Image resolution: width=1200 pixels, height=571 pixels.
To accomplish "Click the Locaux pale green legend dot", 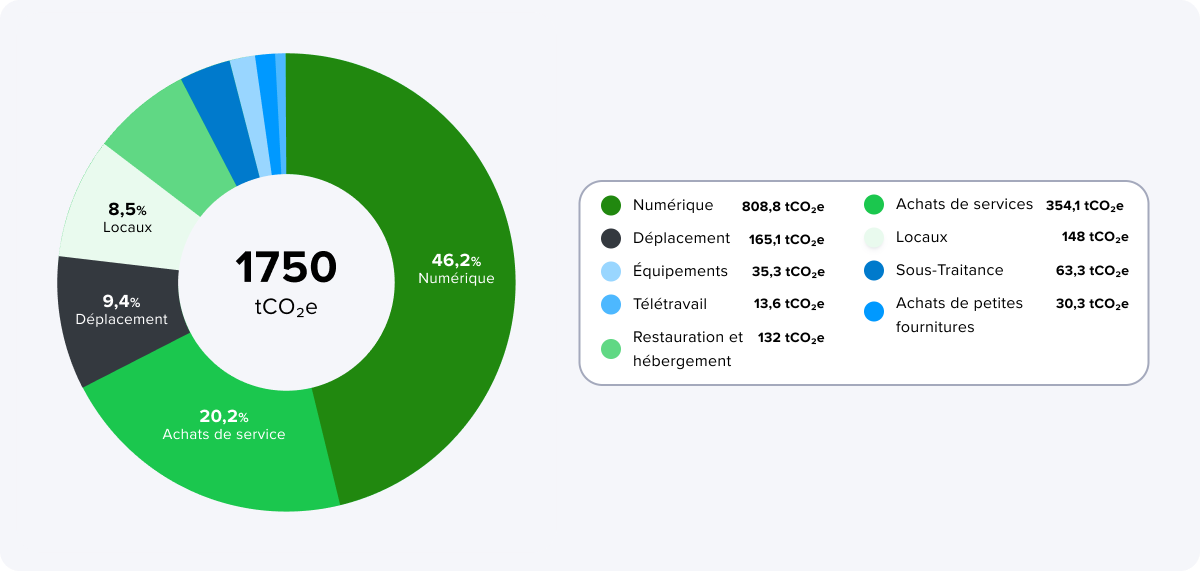I will click(x=874, y=238).
